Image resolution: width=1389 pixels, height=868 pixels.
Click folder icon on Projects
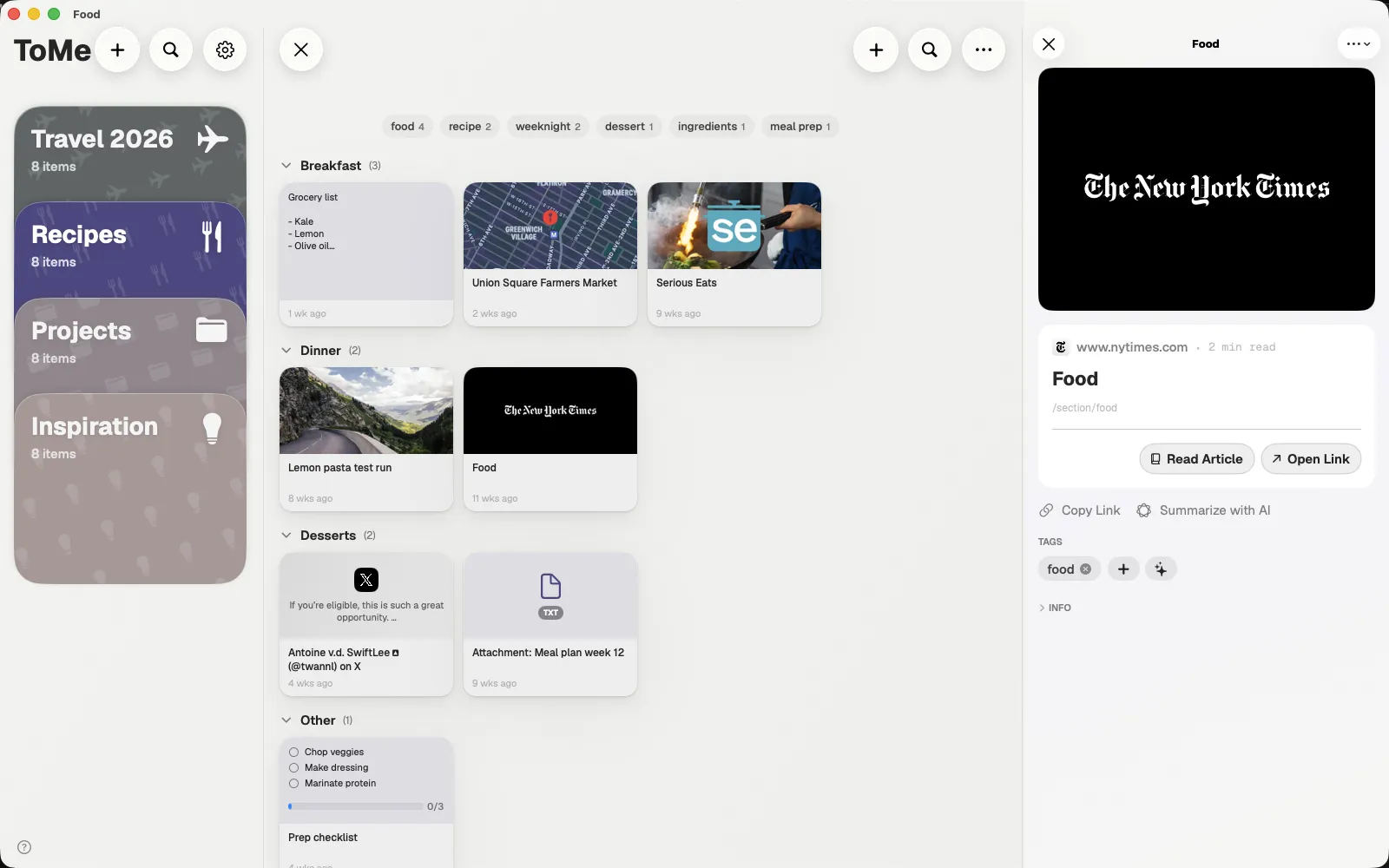click(212, 331)
